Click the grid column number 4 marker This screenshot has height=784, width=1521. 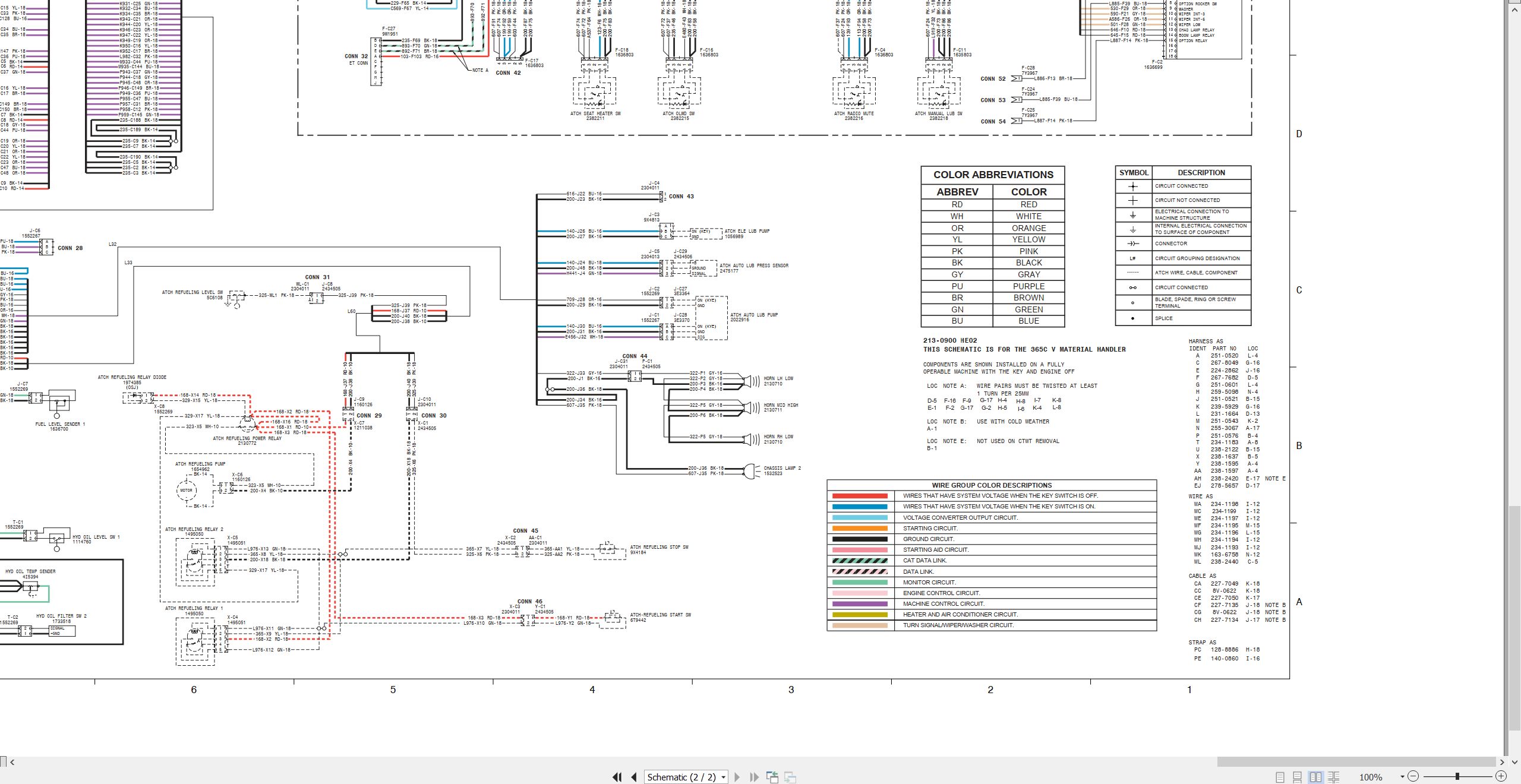click(x=592, y=690)
